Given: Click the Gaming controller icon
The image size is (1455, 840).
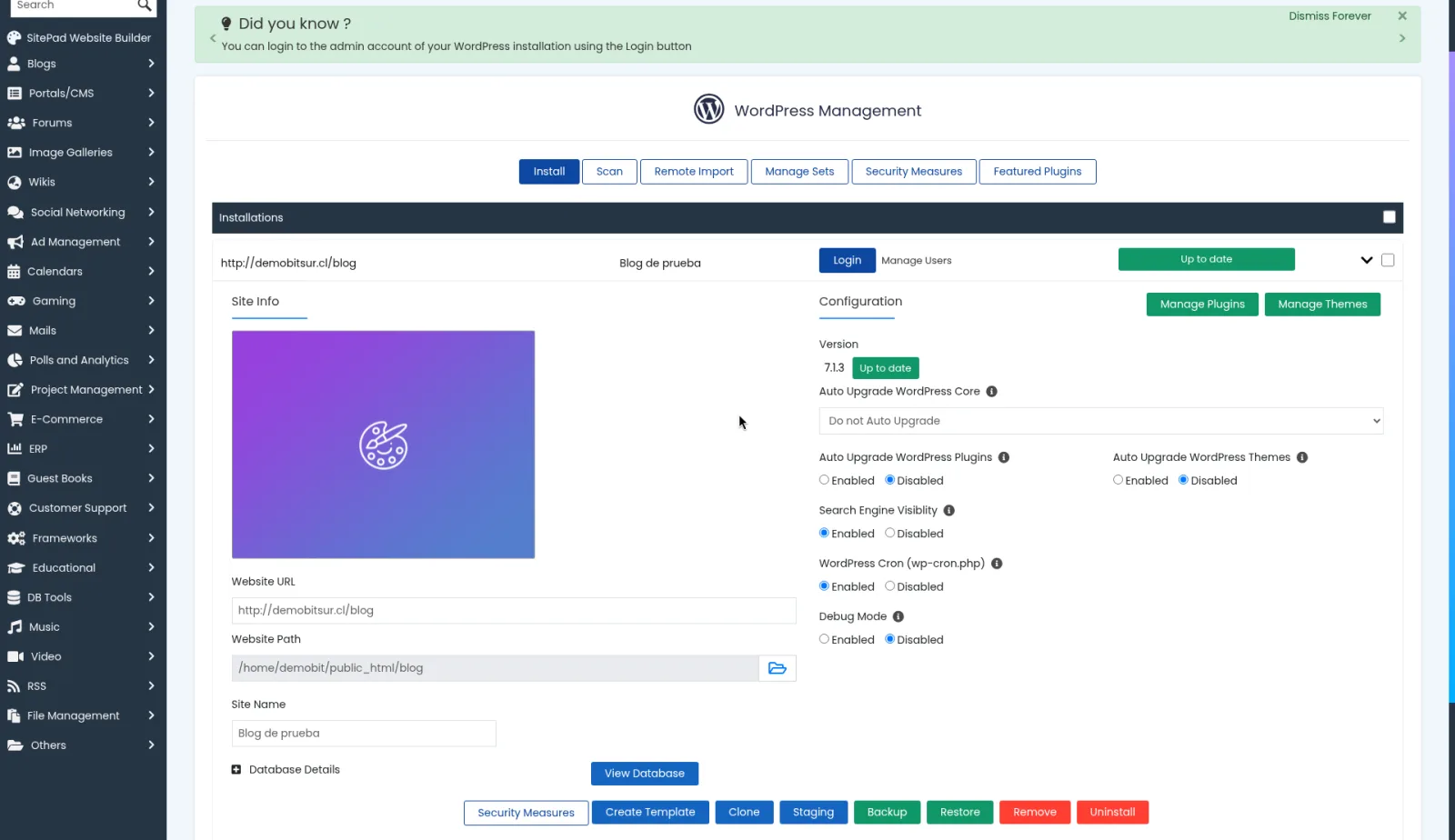Looking at the screenshot, I should coord(16,301).
